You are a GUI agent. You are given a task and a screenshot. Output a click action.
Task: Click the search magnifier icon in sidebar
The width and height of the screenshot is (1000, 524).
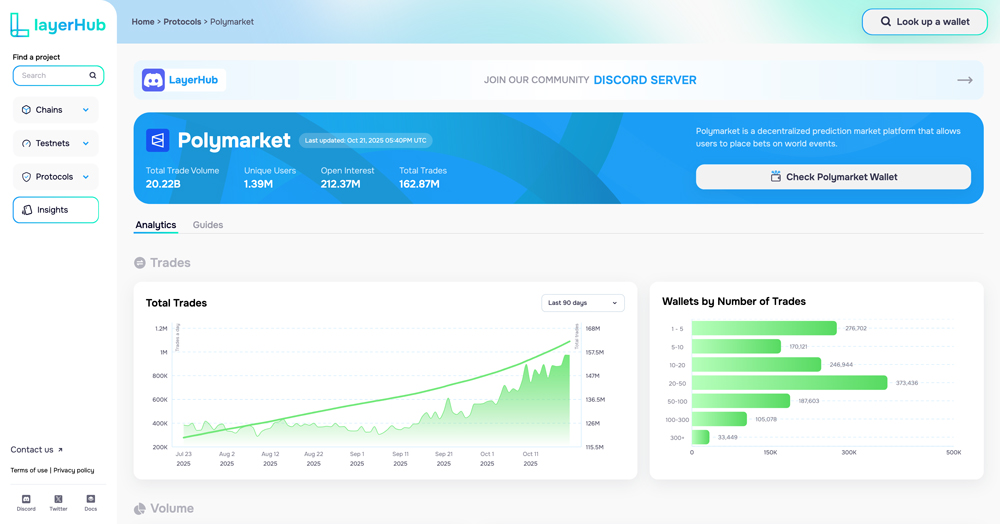point(92,75)
